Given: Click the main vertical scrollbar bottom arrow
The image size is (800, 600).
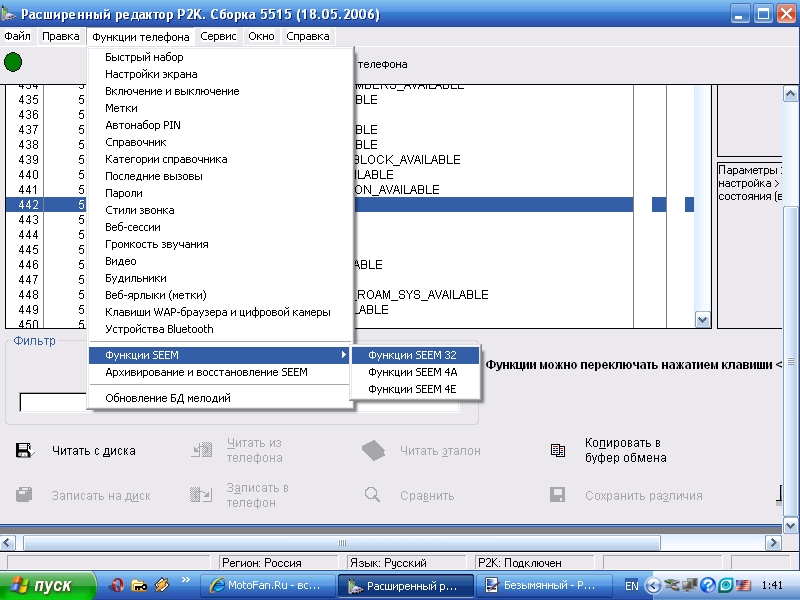Looking at the screenshot, I should [x=790, y=525].
